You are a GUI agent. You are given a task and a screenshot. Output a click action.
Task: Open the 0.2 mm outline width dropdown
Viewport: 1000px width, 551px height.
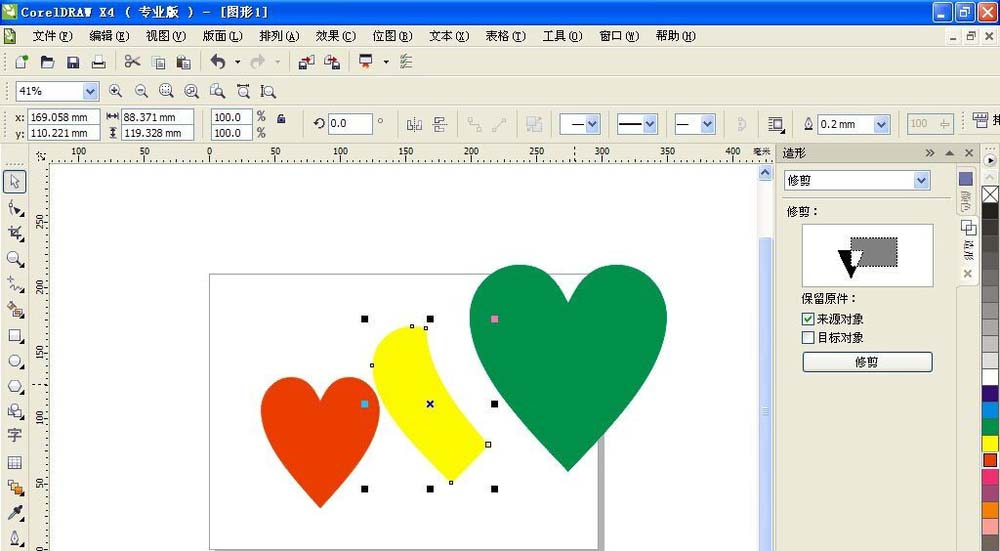881,124
